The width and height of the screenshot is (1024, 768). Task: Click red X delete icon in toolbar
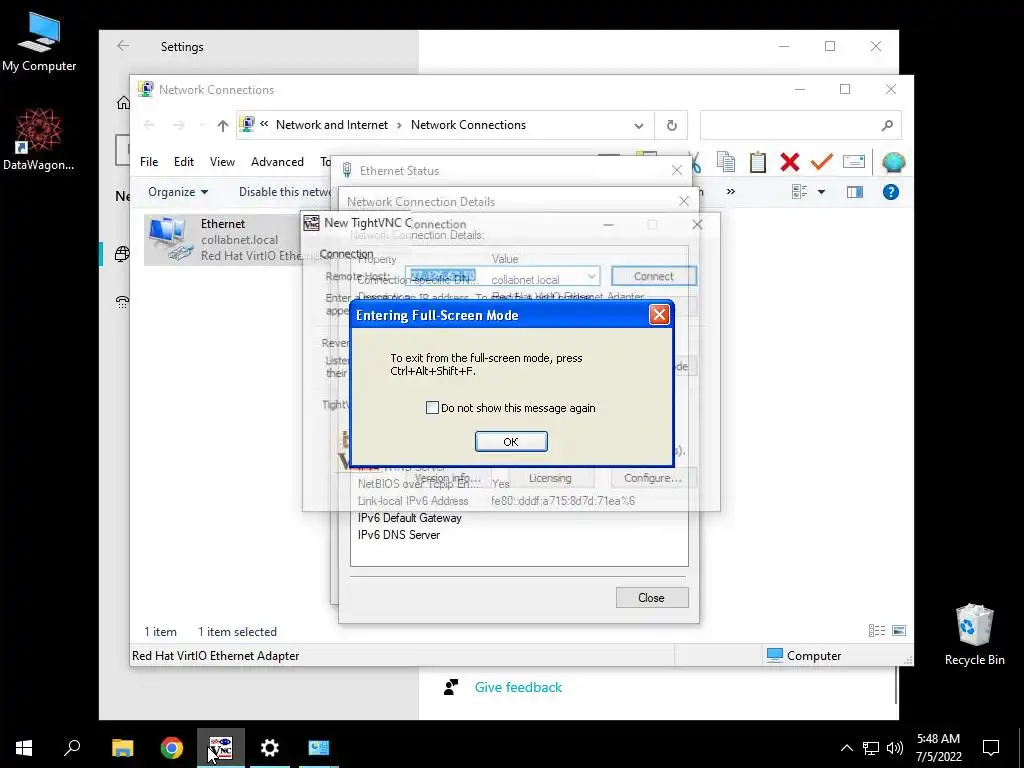(790, 162)
